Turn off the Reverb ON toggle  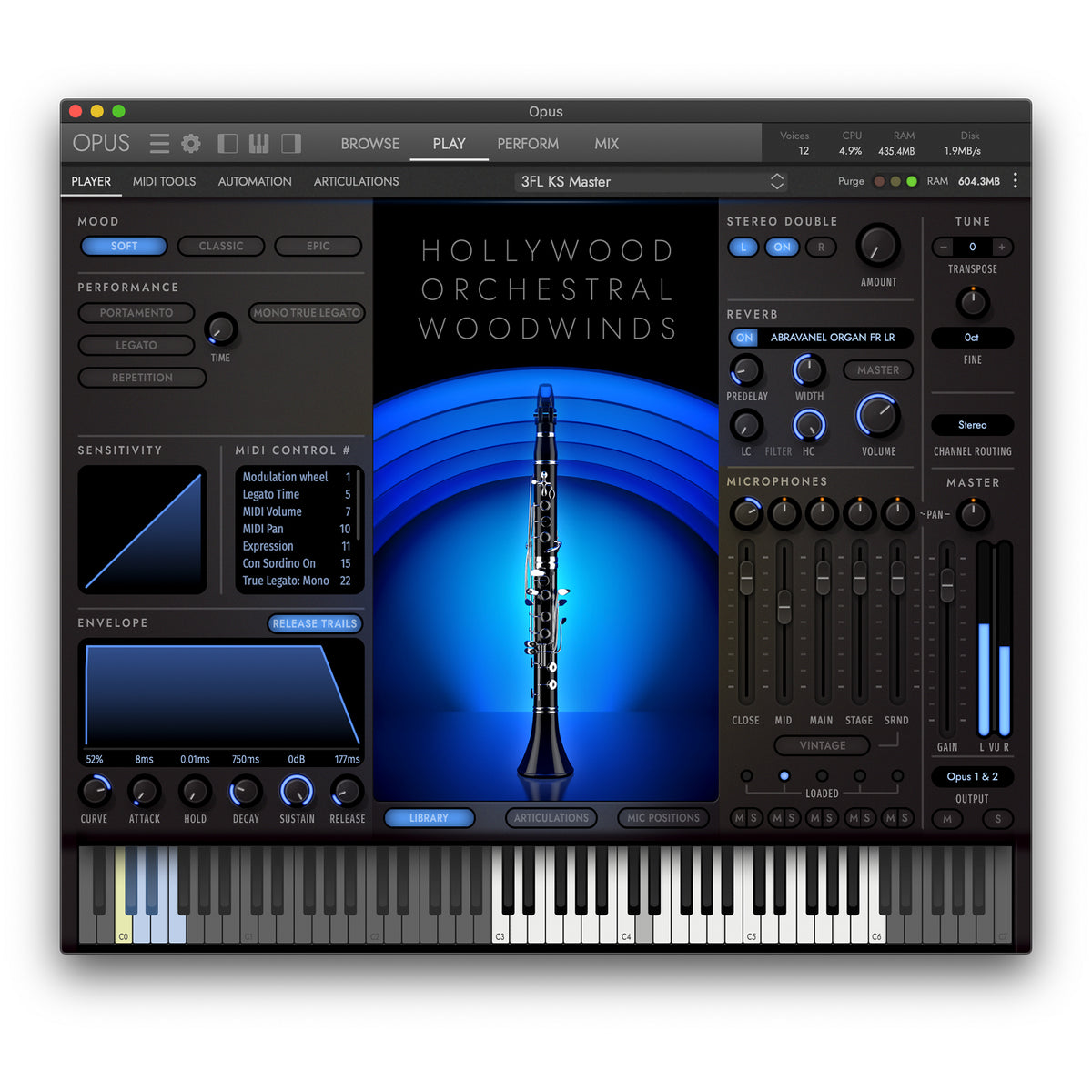pos(744,338)
